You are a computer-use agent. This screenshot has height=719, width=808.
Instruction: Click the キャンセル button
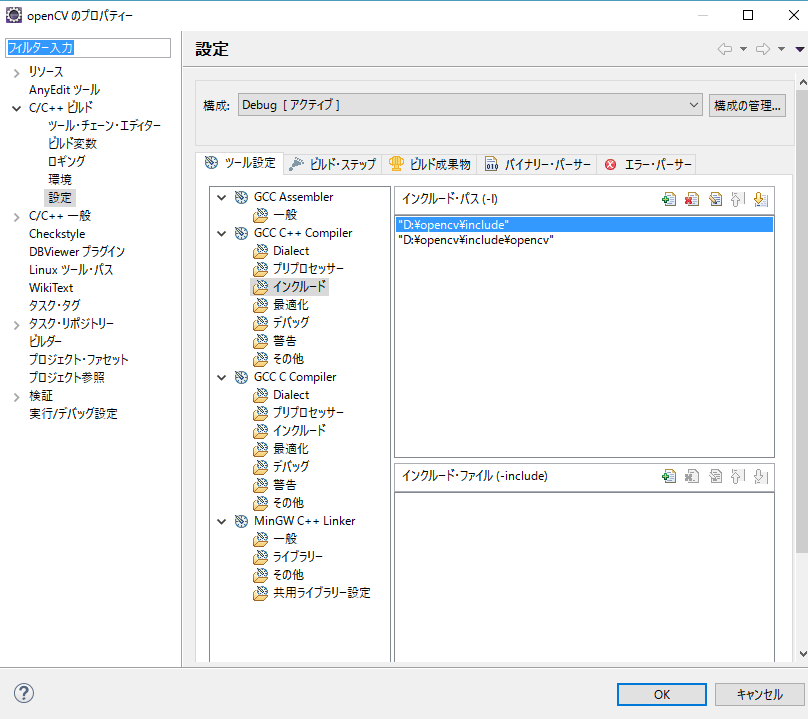point(760,694)
